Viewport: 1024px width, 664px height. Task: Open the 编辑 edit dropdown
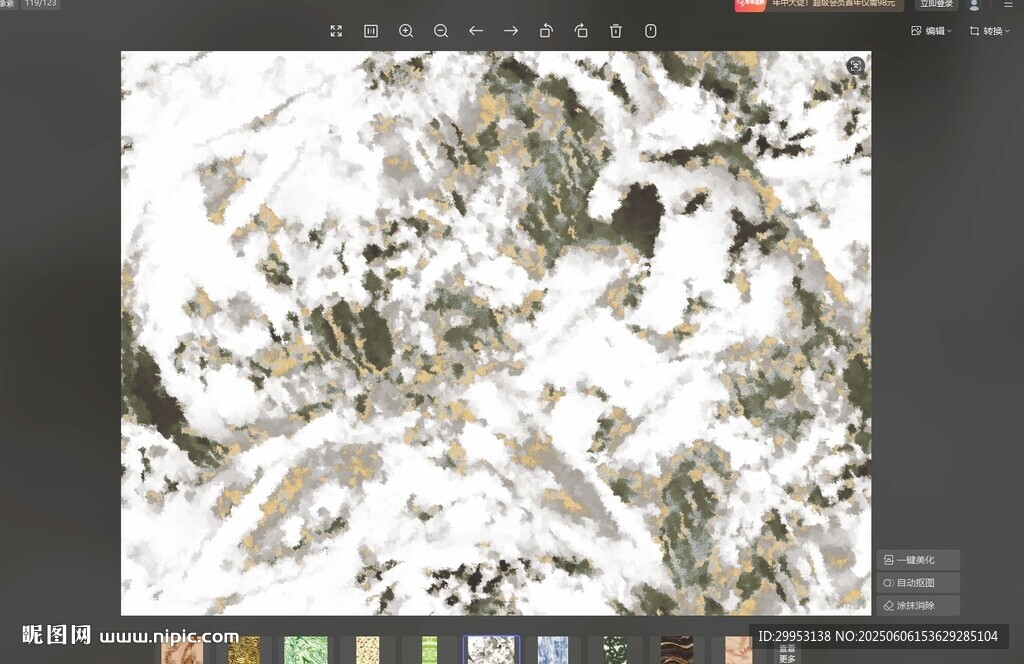[x=931, y=31]
